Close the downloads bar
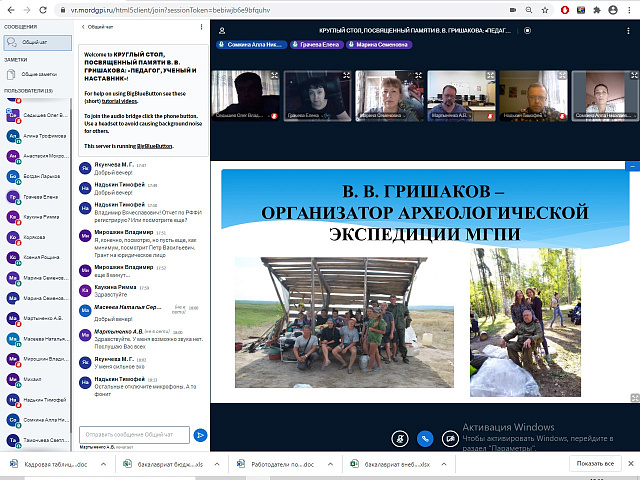 coord(631,464)
